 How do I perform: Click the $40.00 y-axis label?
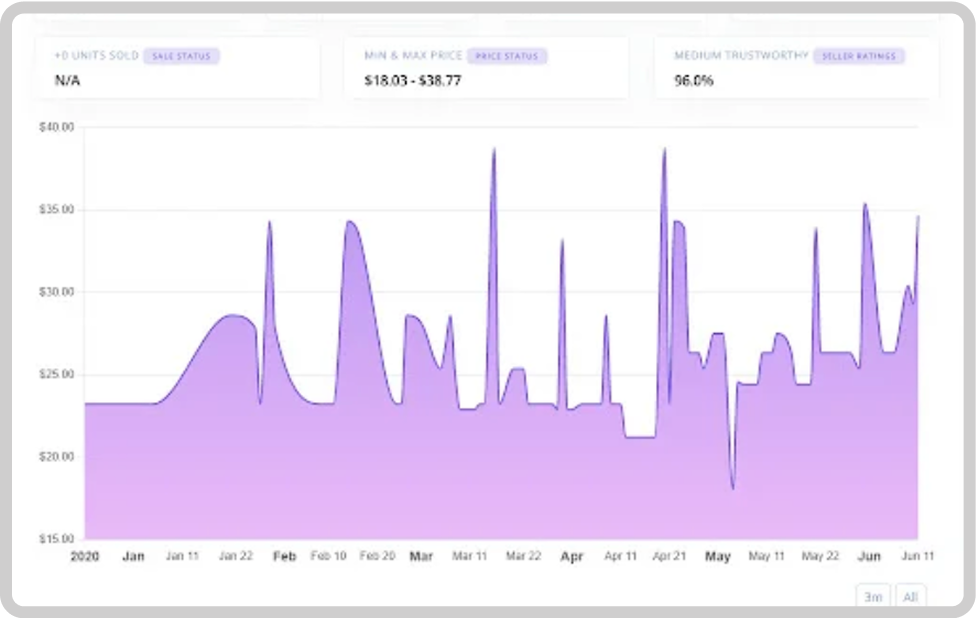56,127
